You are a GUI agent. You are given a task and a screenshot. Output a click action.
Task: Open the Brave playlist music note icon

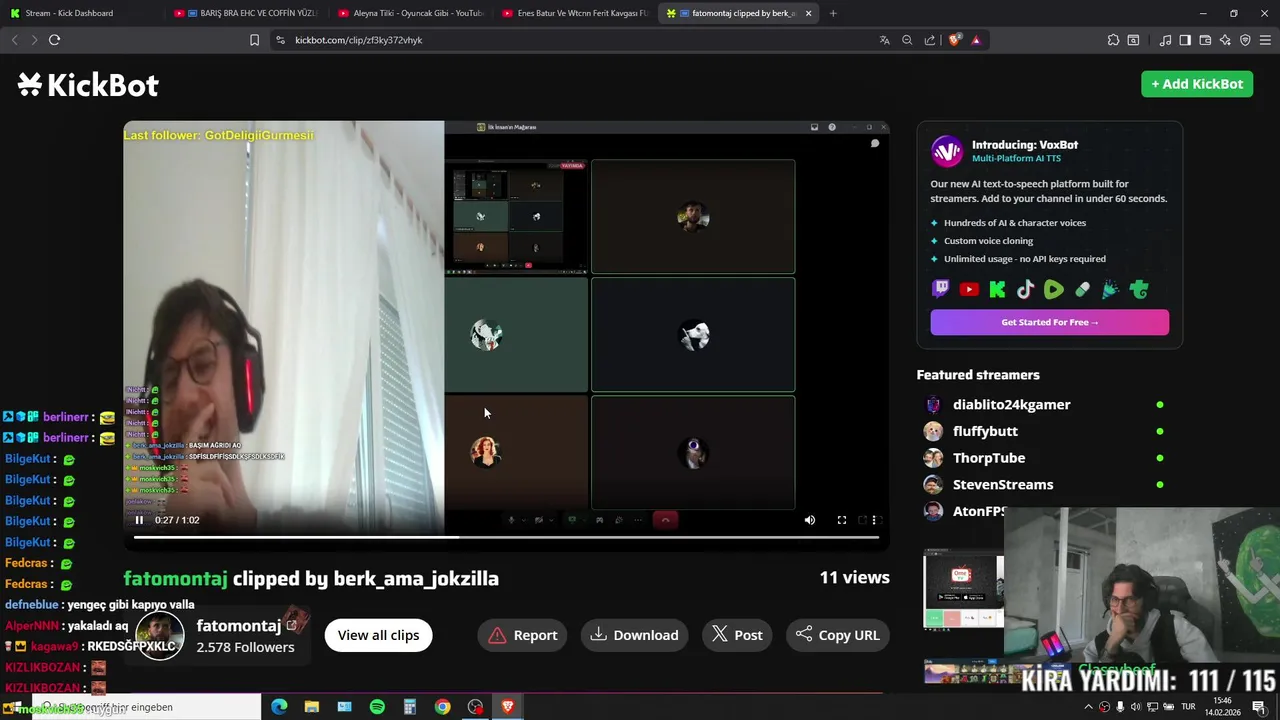point(1165,40)
